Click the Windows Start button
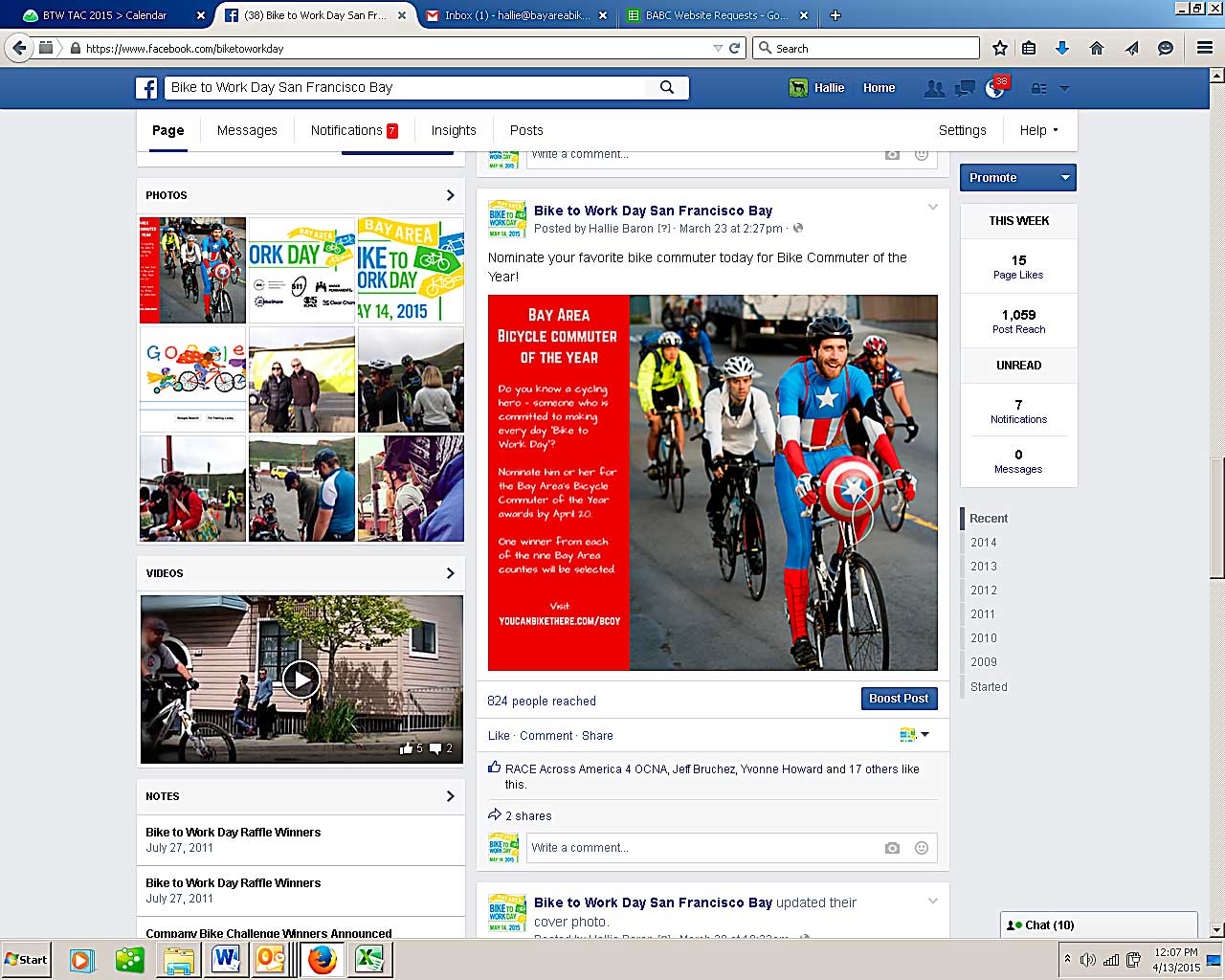 27,959
